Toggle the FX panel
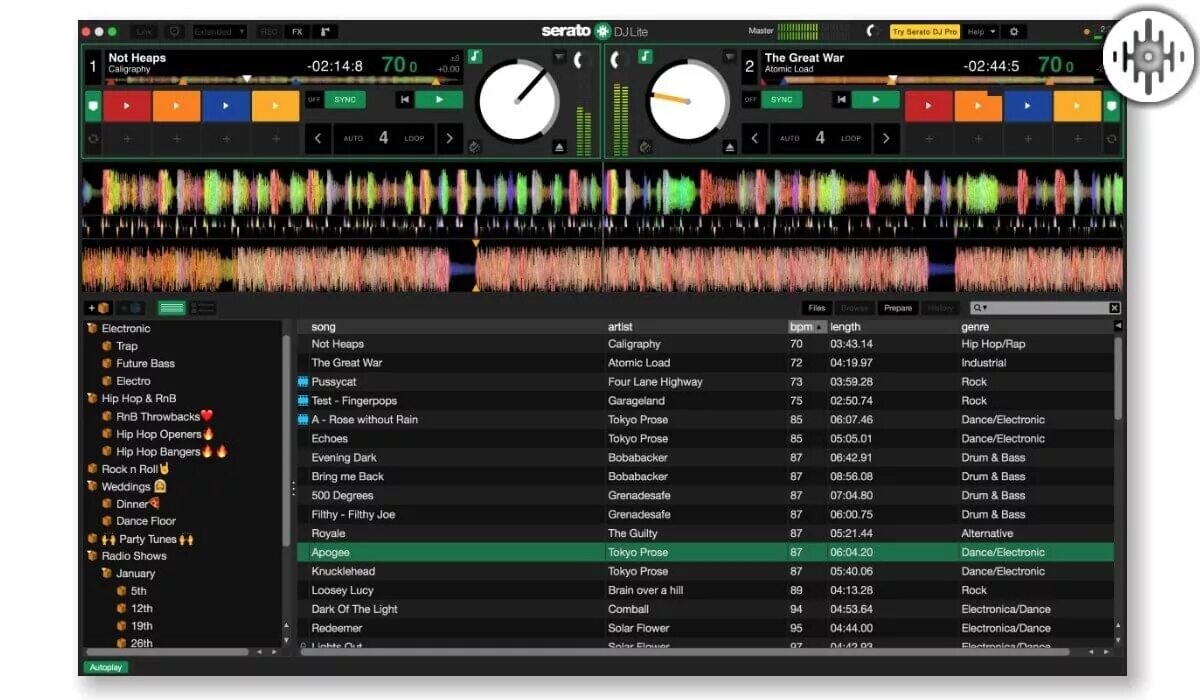 point(297,32)
